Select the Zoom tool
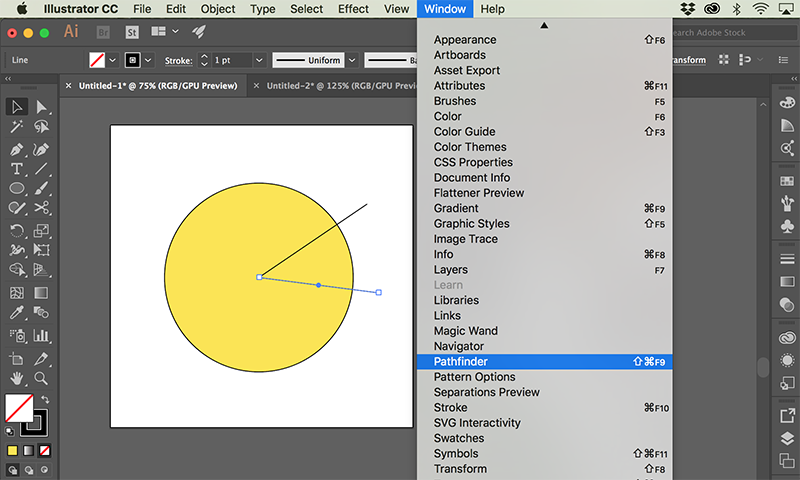The image size is (800, 480). (x=41, y=378)
